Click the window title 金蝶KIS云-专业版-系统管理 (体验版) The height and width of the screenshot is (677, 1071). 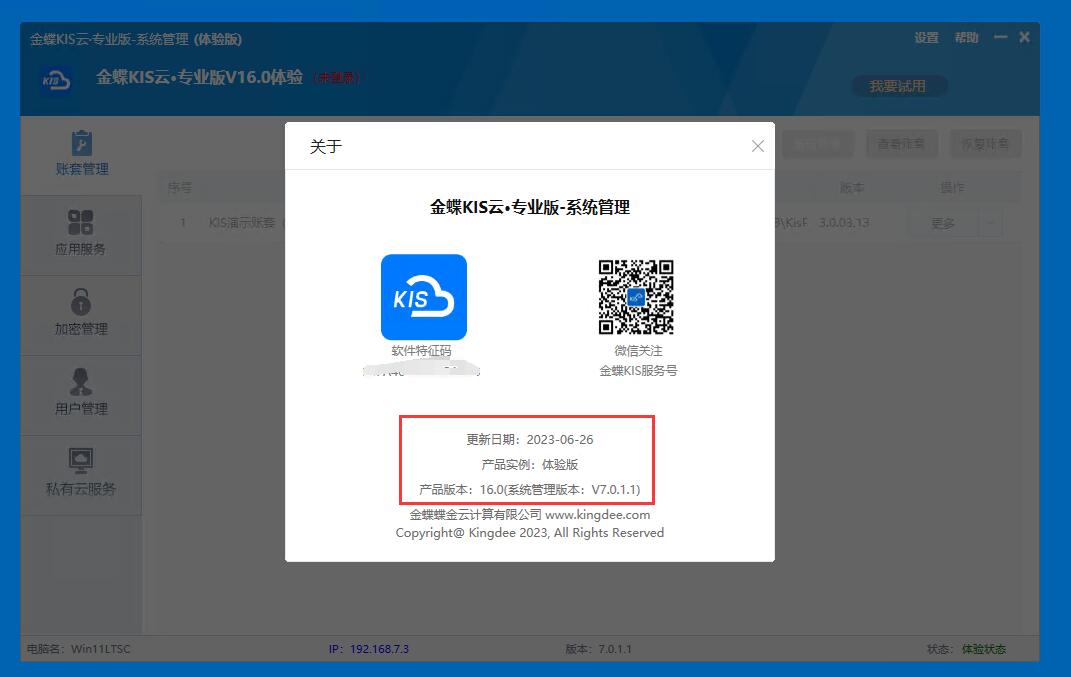[136, 39]
